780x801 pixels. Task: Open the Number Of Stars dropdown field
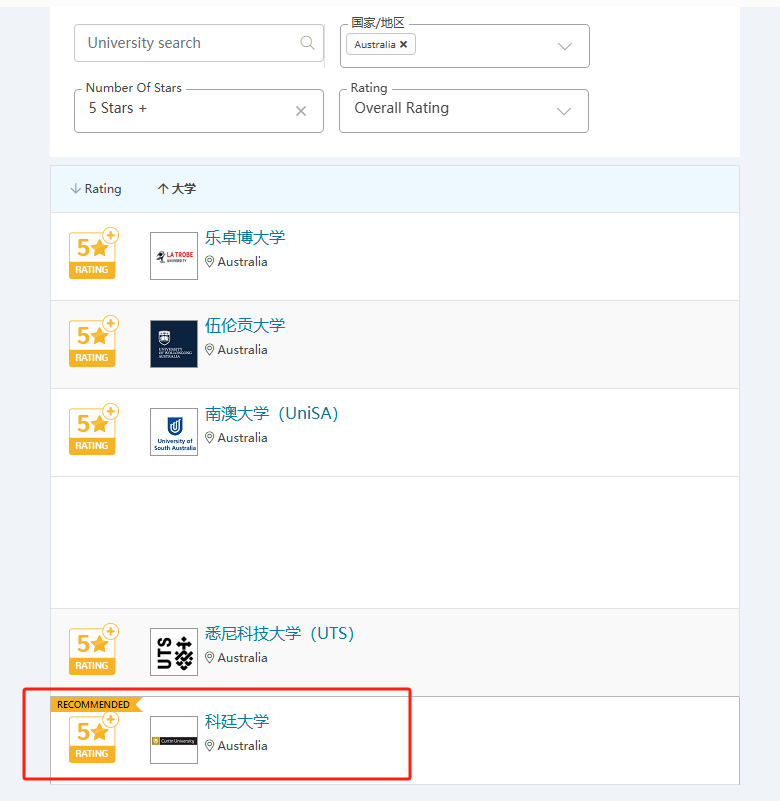180,109
